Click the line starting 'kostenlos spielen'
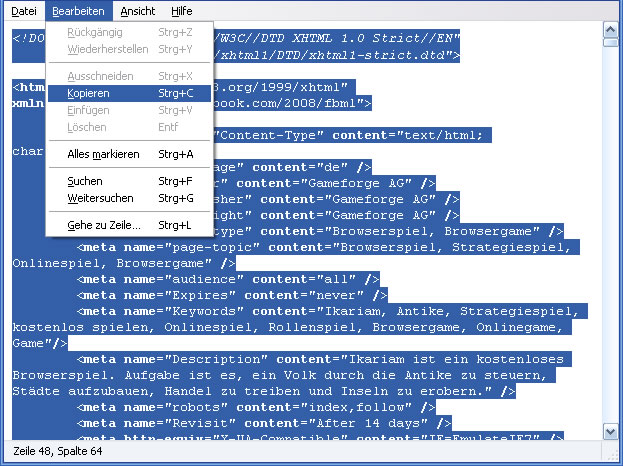The height and width of the screenshot is (466, 624). 292,327
